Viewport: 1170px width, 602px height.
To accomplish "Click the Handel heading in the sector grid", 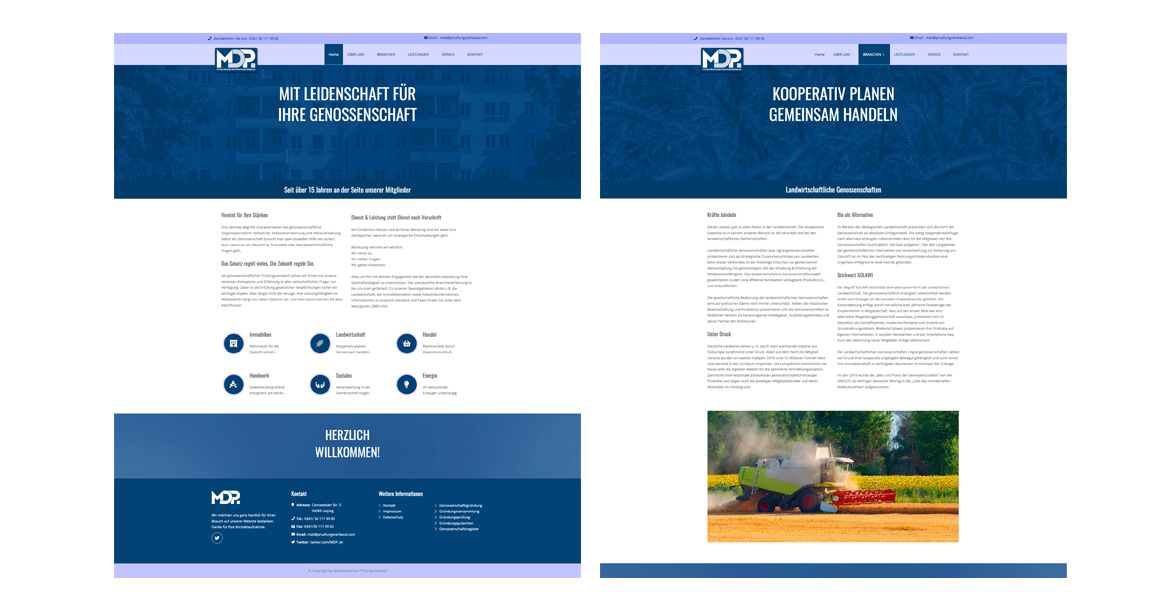I will point(429,335).
